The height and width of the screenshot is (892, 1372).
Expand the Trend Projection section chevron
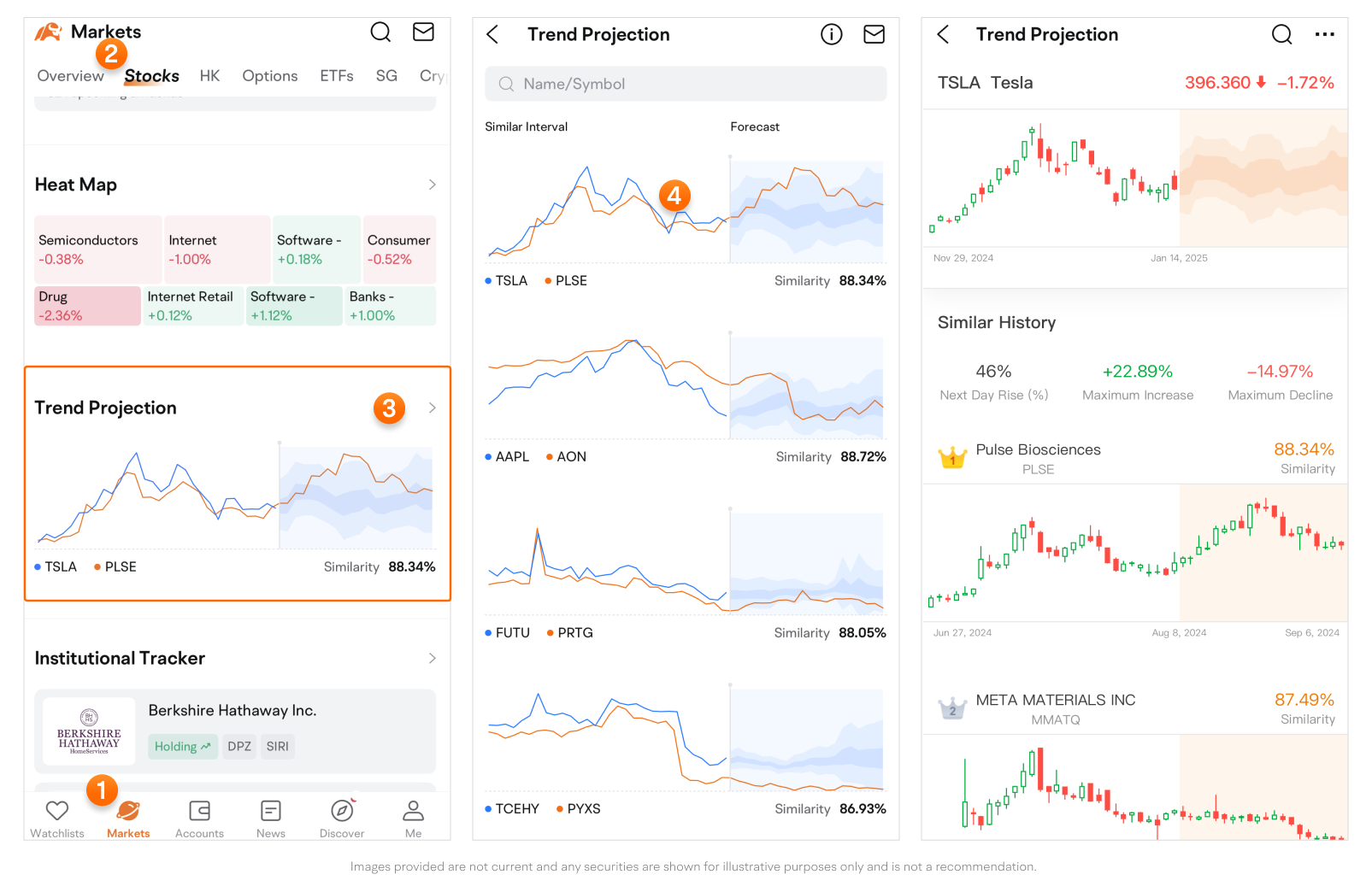click(432, 408)
